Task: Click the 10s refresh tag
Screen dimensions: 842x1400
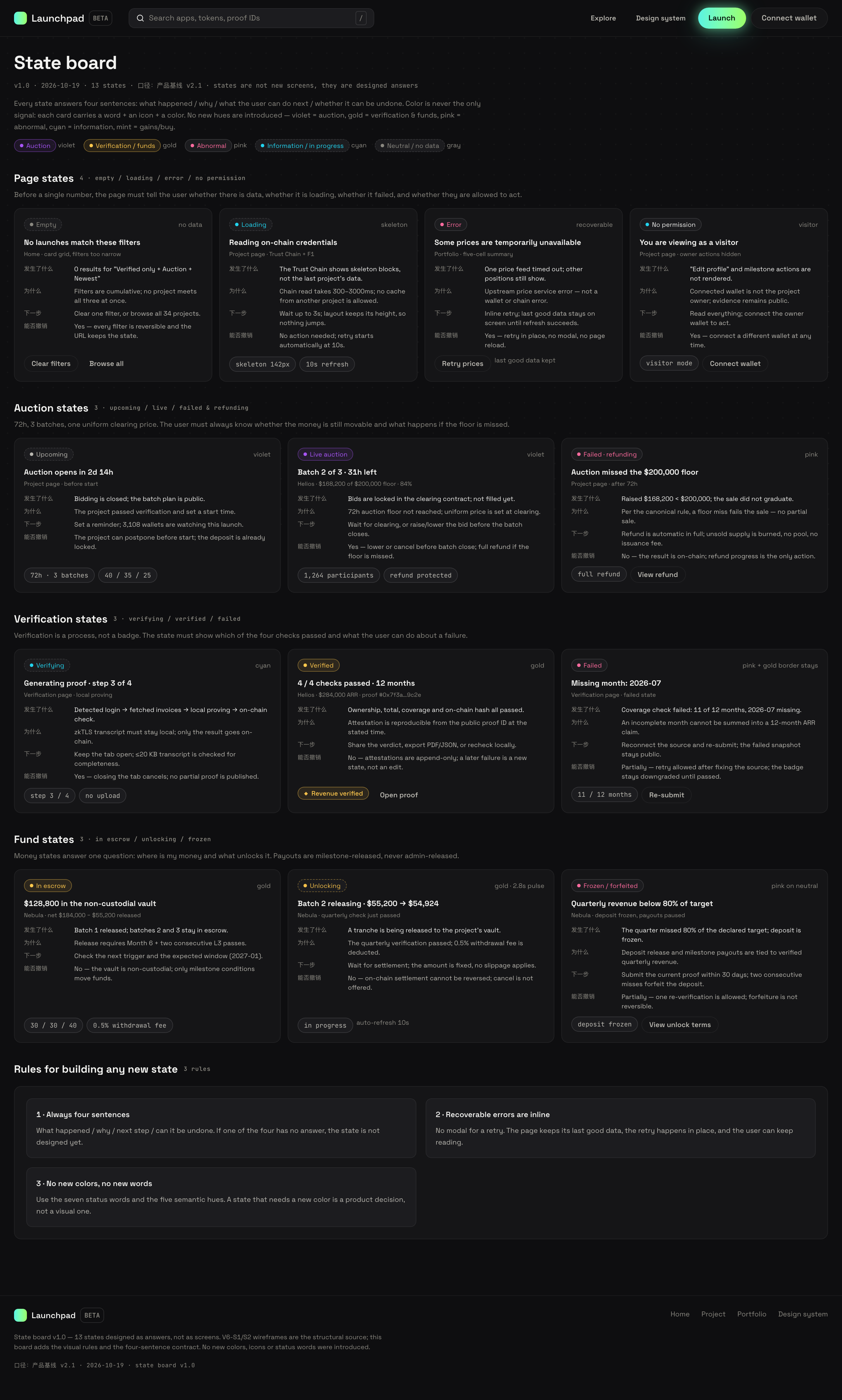Action: pos(327,364)
